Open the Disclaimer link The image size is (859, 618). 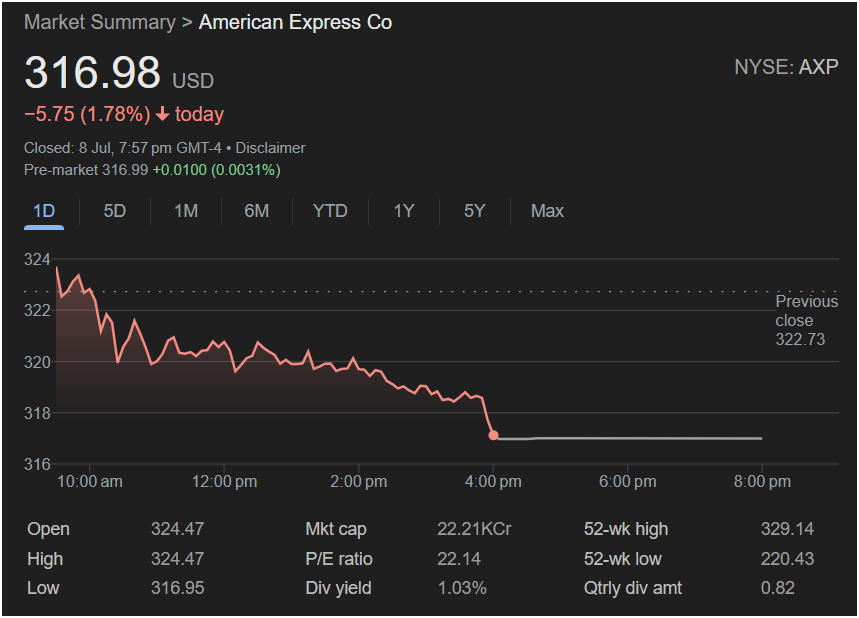[x=270, y=148]
